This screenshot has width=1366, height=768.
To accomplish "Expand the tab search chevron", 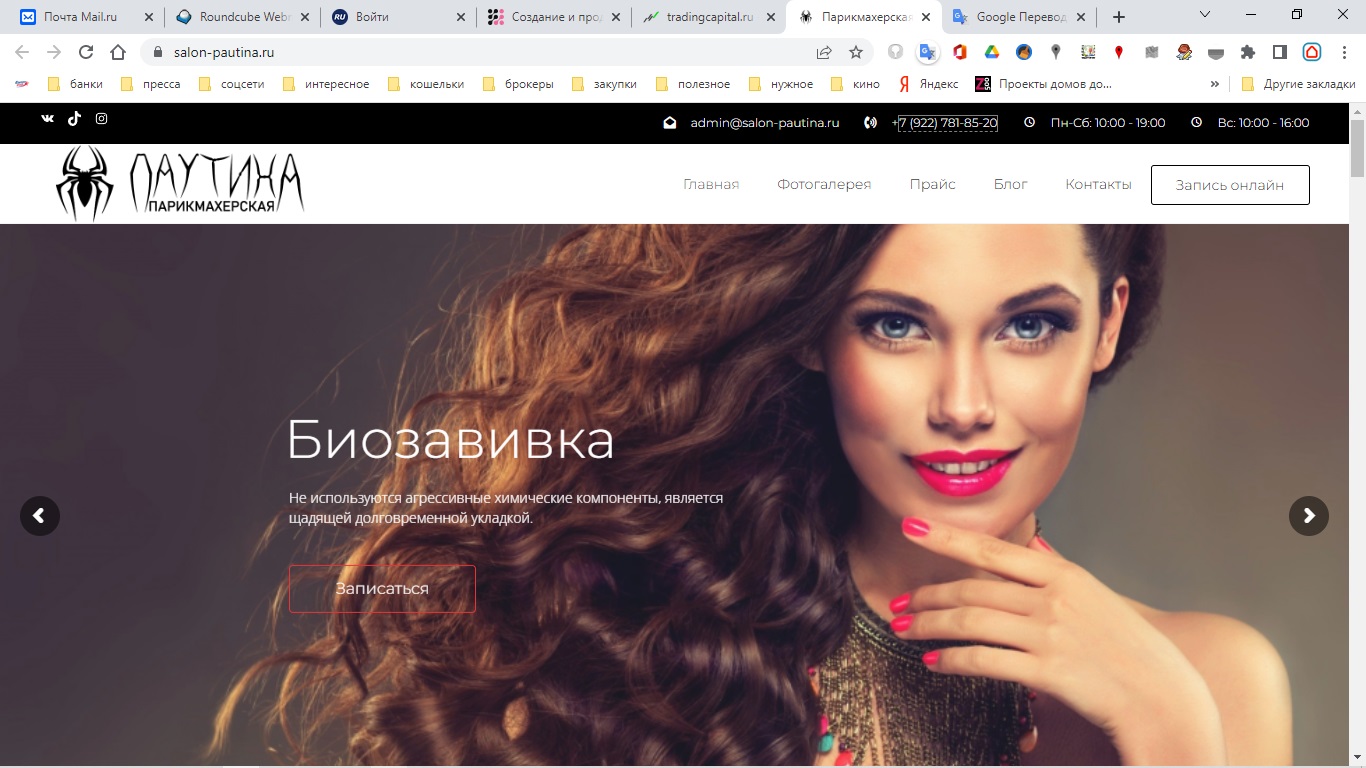I will [x=1204, y=15].
